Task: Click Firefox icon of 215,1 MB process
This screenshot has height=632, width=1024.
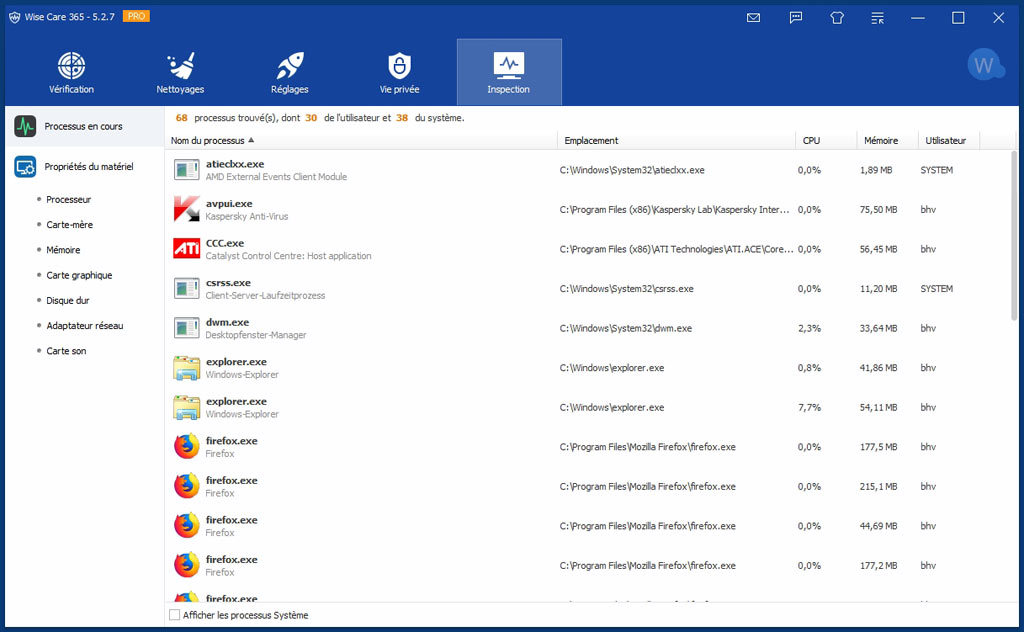Action: click(186, 486)
